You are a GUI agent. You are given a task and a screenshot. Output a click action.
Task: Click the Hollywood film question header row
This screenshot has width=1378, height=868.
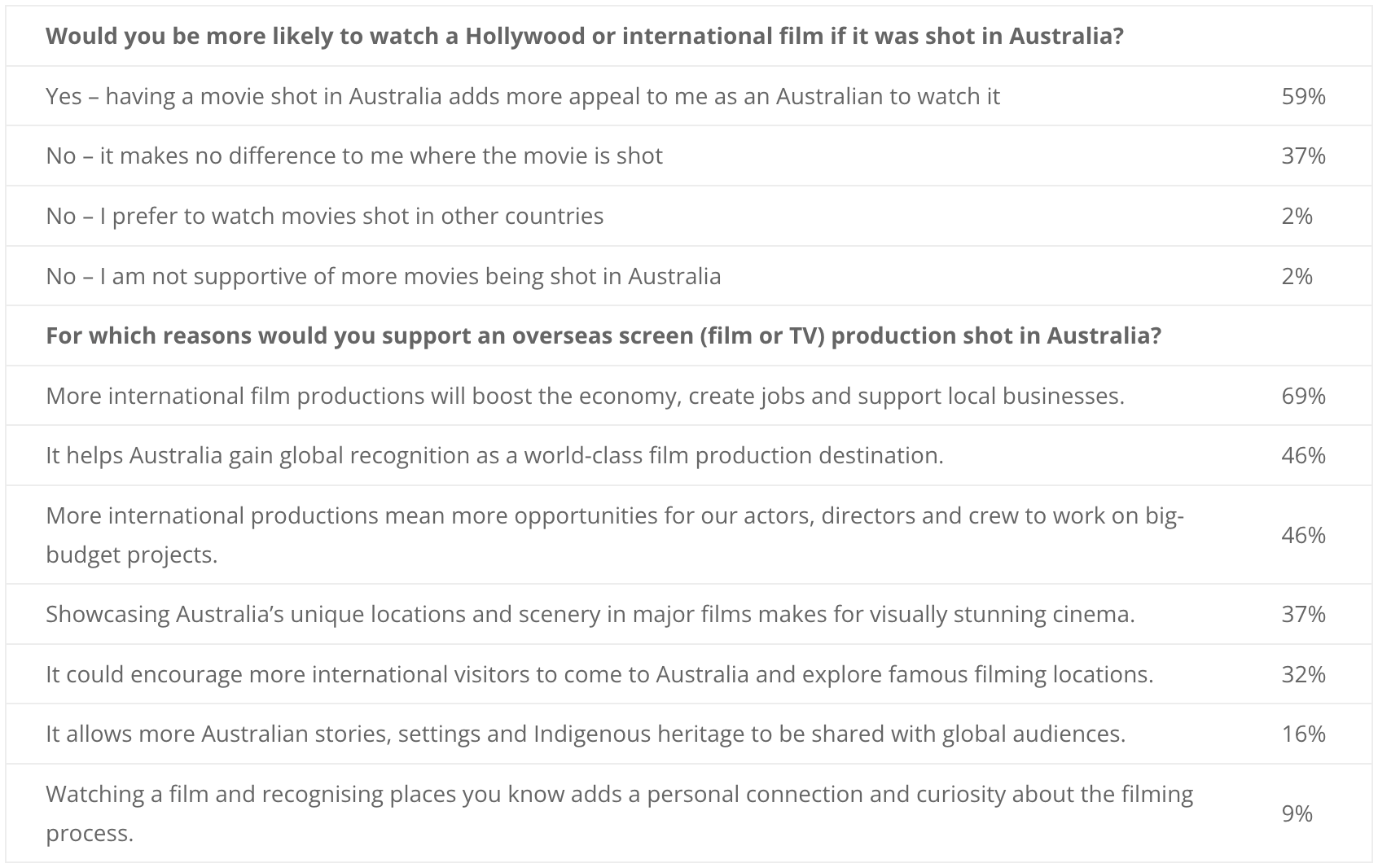[689, 37]
